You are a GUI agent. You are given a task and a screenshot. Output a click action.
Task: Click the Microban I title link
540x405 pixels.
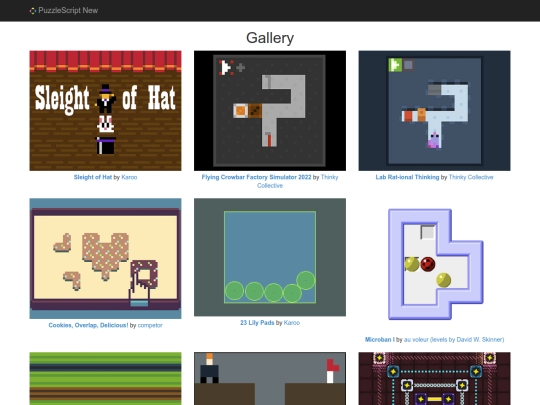point(380,340)
